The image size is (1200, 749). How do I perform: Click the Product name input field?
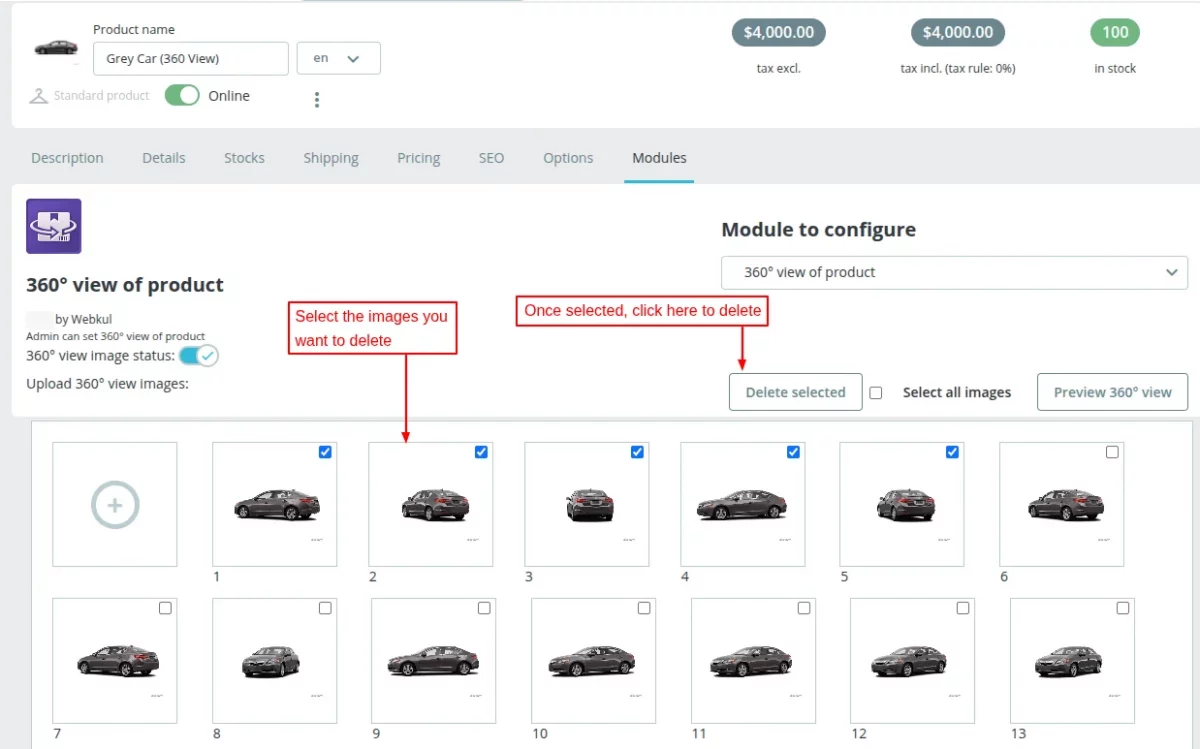pyautogui.click(x=190, y=59)
